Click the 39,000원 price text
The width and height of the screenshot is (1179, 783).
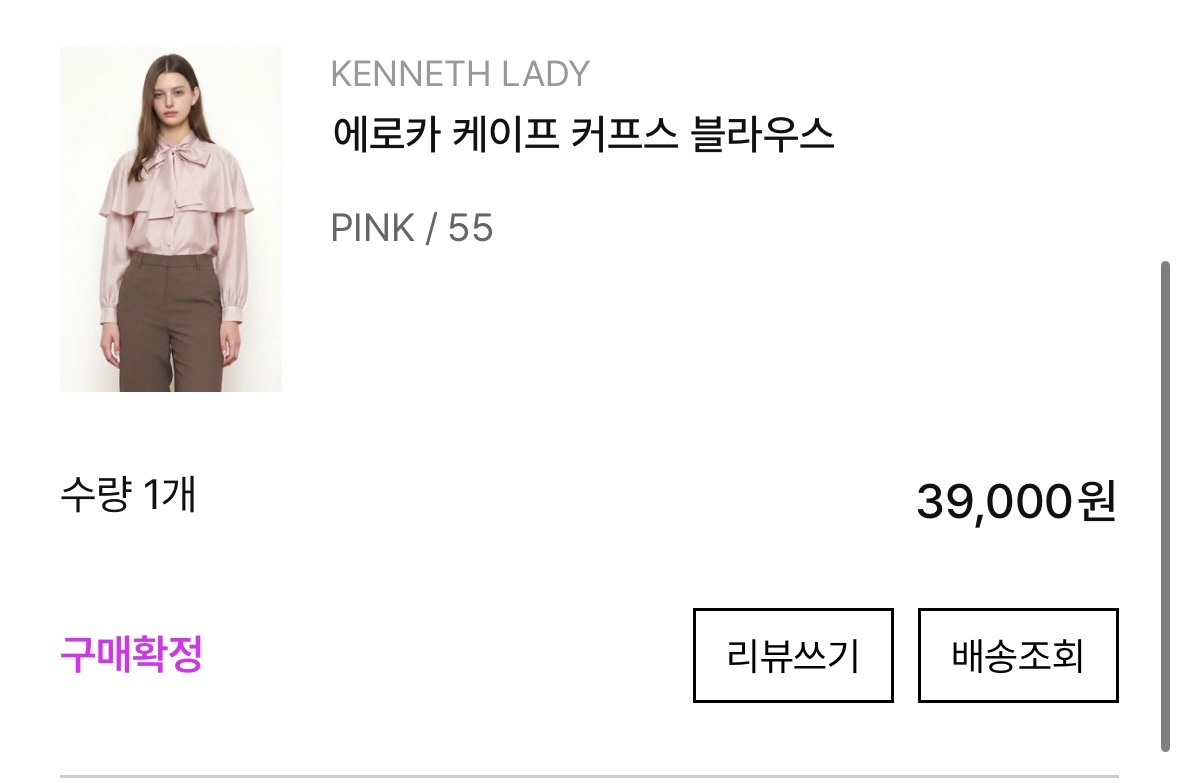[1017, 501]
